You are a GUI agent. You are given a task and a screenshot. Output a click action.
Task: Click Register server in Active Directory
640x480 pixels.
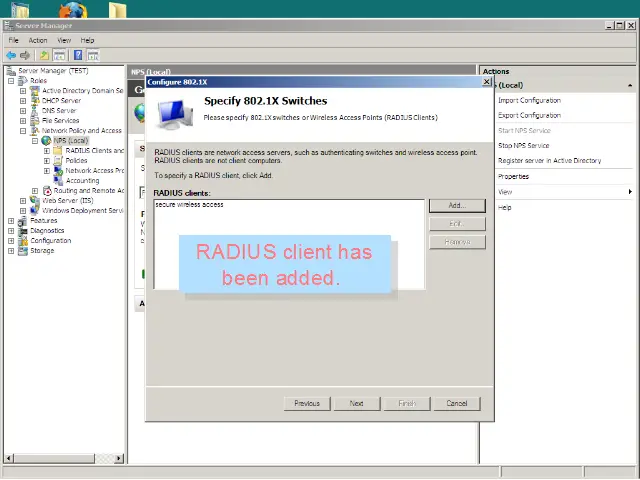pos(549,161)
